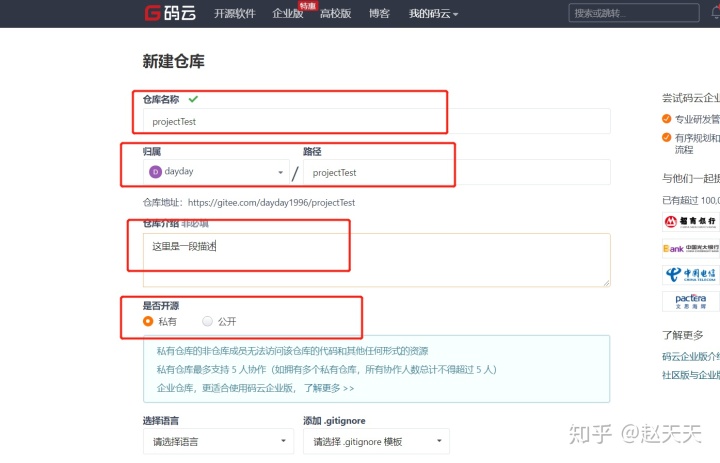Open the 博客 menu item
This screenshot has height=463, width=720.
(x=379, y=14)
